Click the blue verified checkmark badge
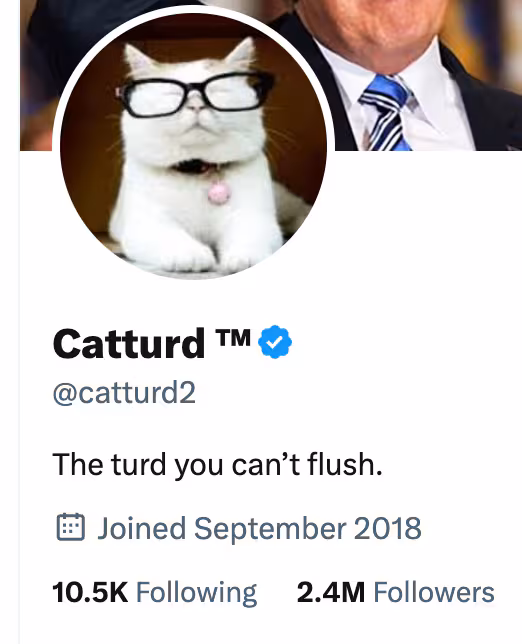 [275, 342]
